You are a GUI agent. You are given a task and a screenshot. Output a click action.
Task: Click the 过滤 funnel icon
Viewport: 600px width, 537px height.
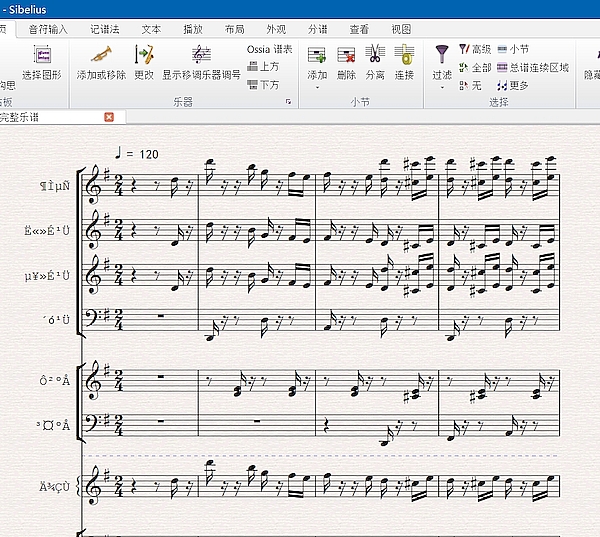point(442,54)
